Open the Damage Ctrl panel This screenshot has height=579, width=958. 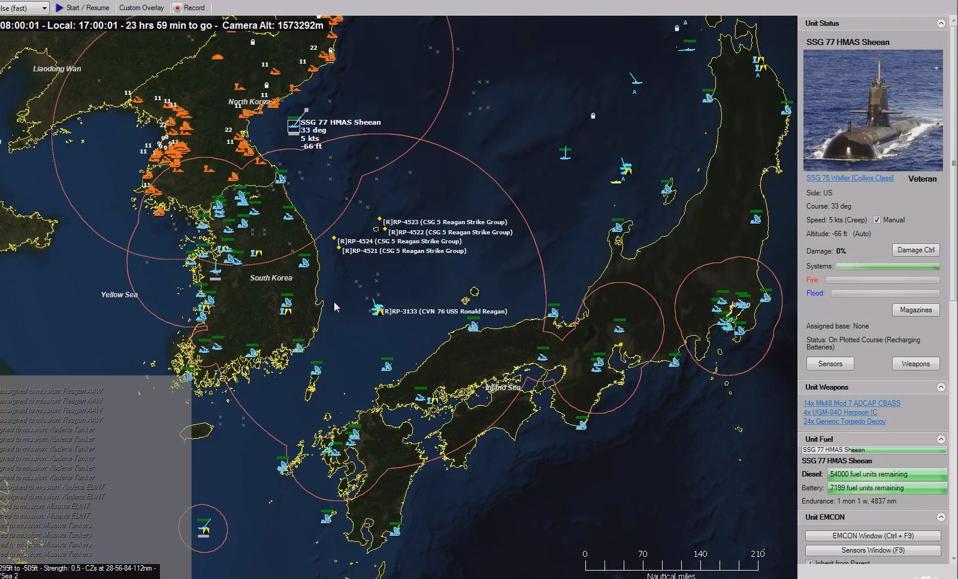(915, 249)
